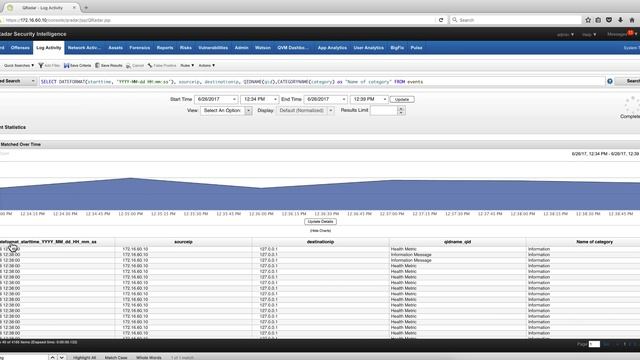Switch to the Watson tab
Image resolution: width=640 pixels, height=360 pixels.
263,48
